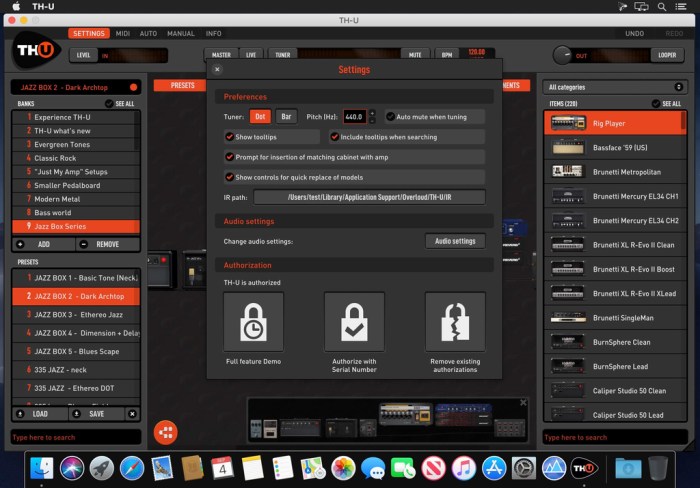Image resolution: width=700 pixels, height=488 pixels.
Task: Click the MASTER button
Action: [x=221, y=55]
